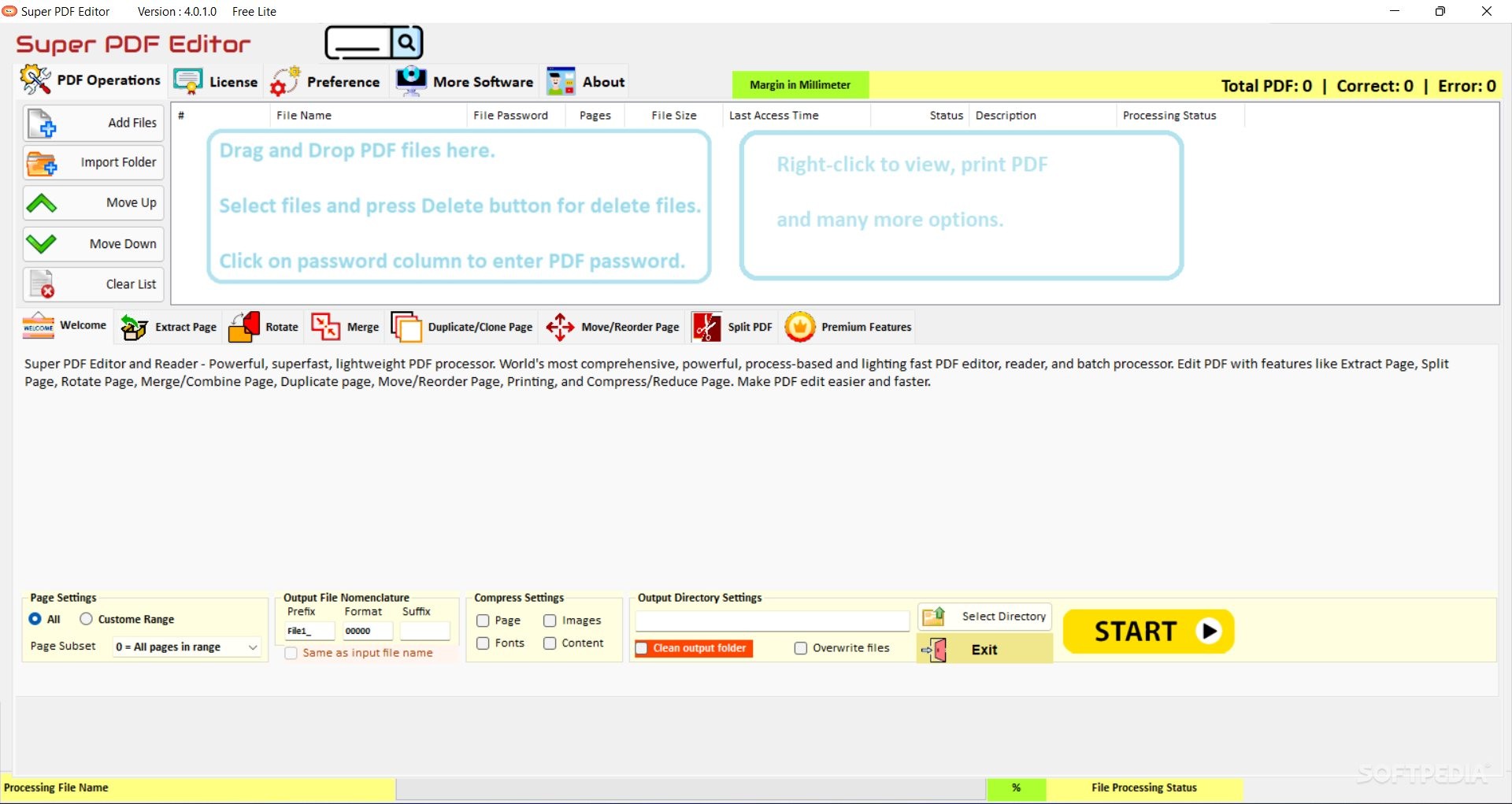Image resolution: width=1512 pixels, height=804 pixels.
Task: Open the More Software menu
Action: coord(465,81)
